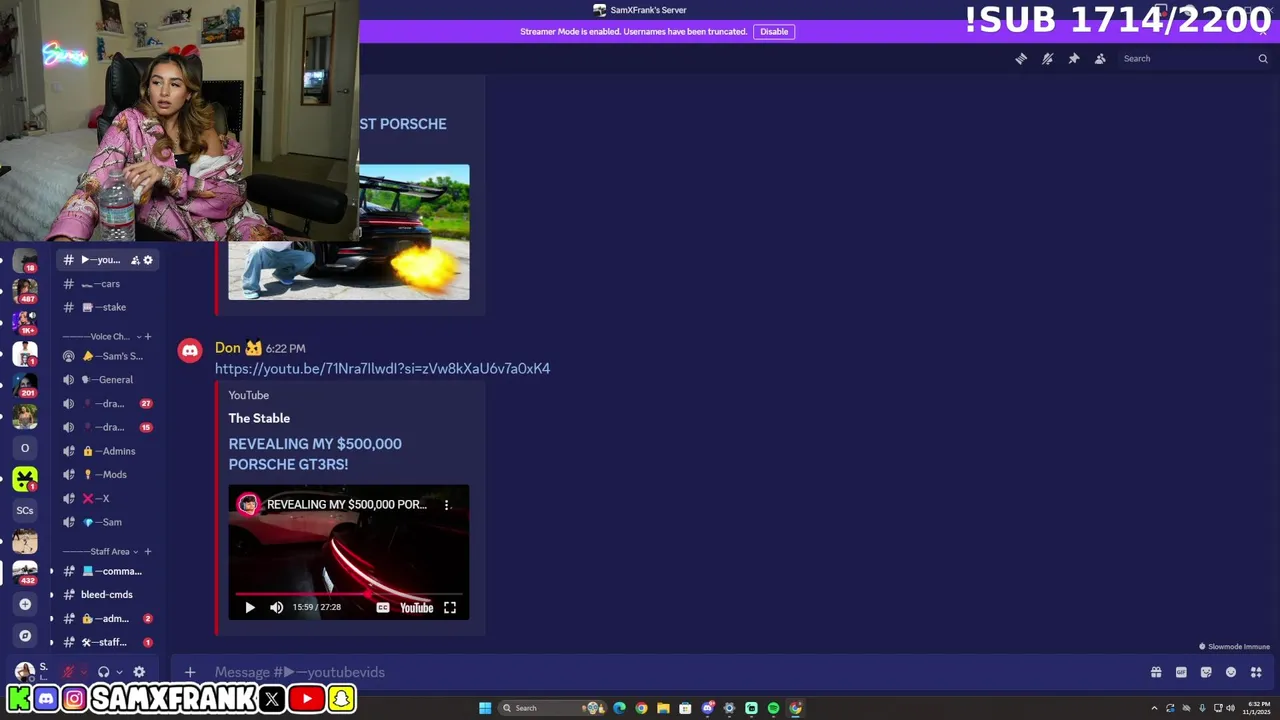Open pinned messages icon

pos(1074,59)
